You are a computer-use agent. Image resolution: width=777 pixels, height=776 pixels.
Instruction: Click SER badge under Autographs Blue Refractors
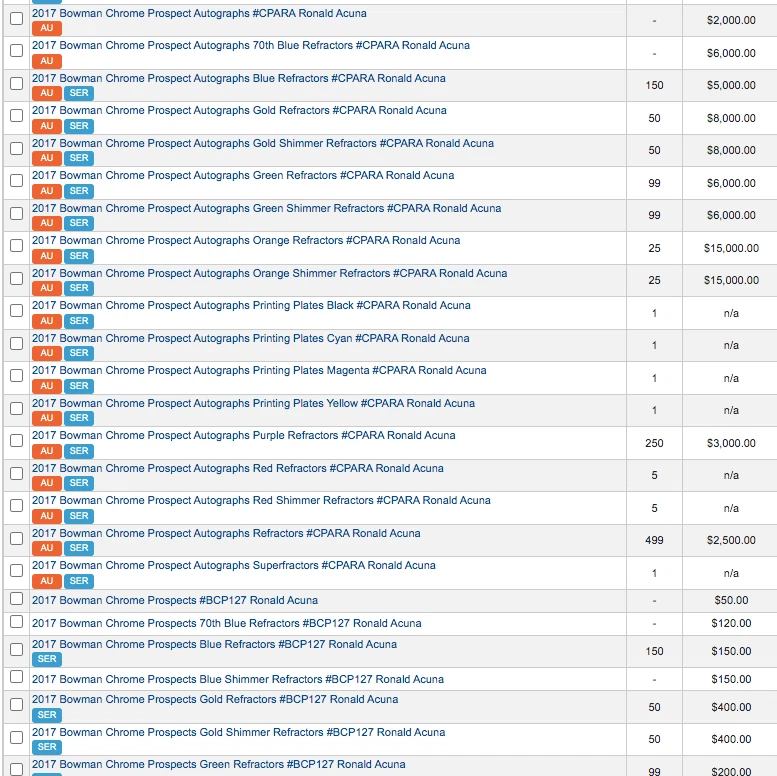point(79,93)
